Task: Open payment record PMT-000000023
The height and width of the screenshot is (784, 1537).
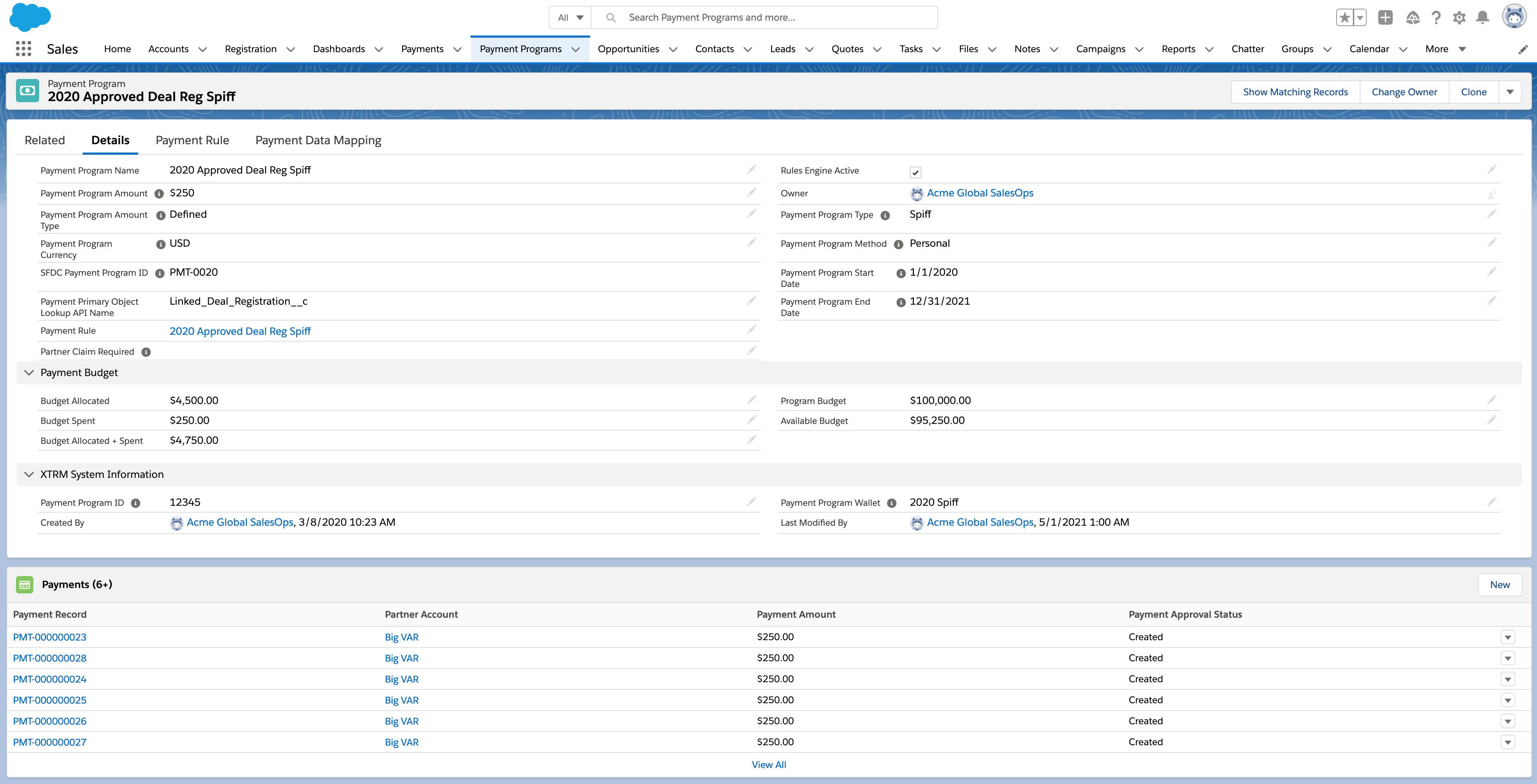Action: point(50,637)
